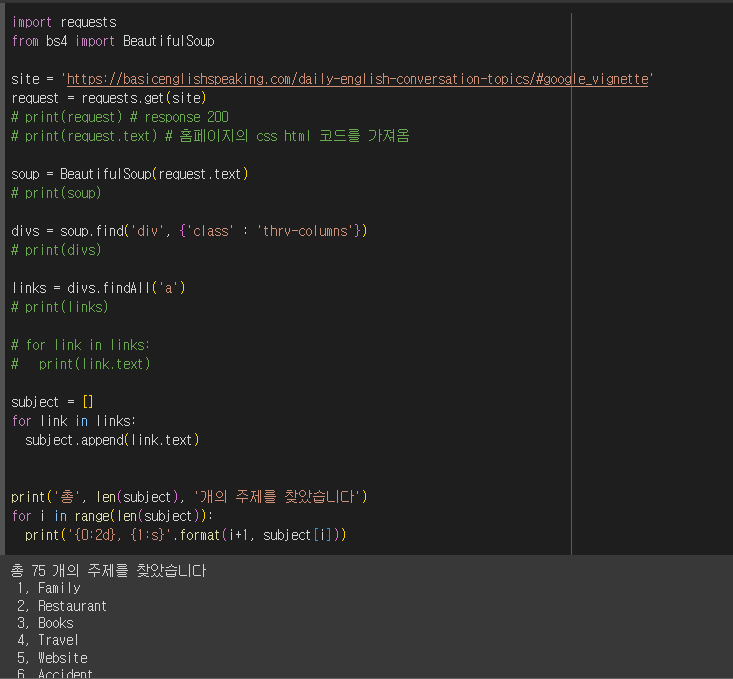Click the '# print(link.text)' comment
This screenshot has height=679, width=733.
coord(80,364)
